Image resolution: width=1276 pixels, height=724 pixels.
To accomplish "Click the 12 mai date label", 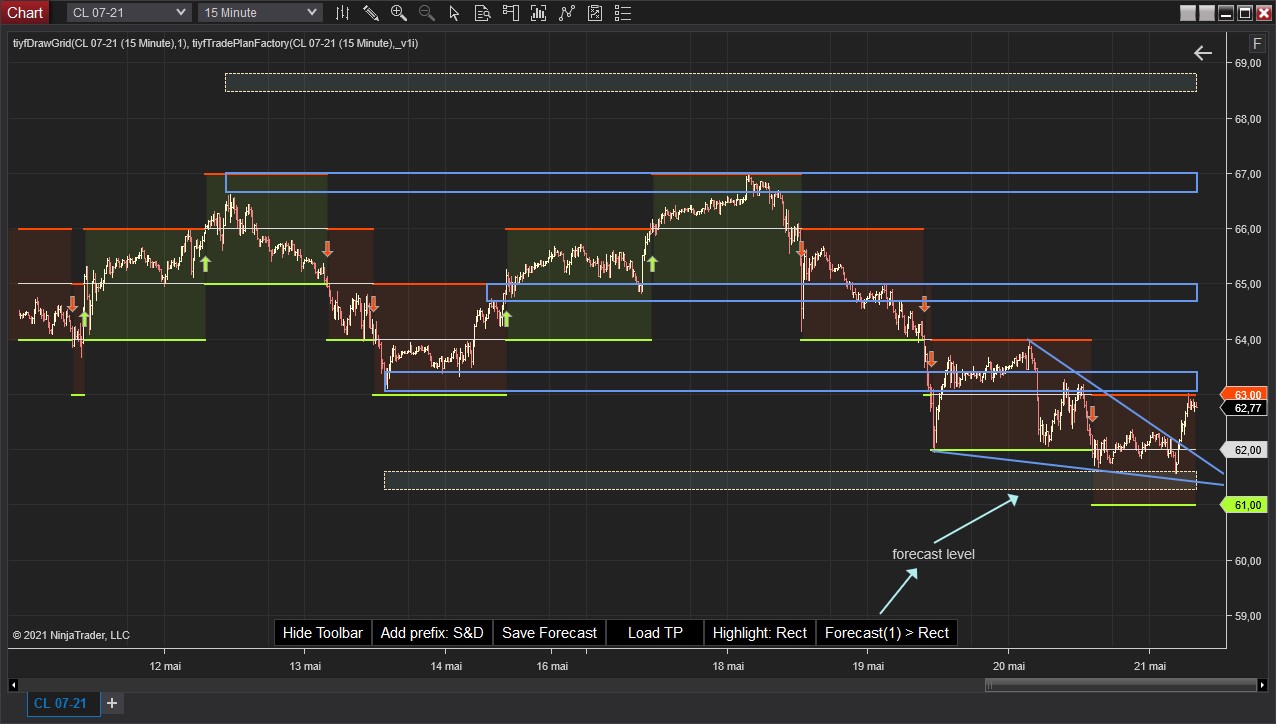I will 165,666.
